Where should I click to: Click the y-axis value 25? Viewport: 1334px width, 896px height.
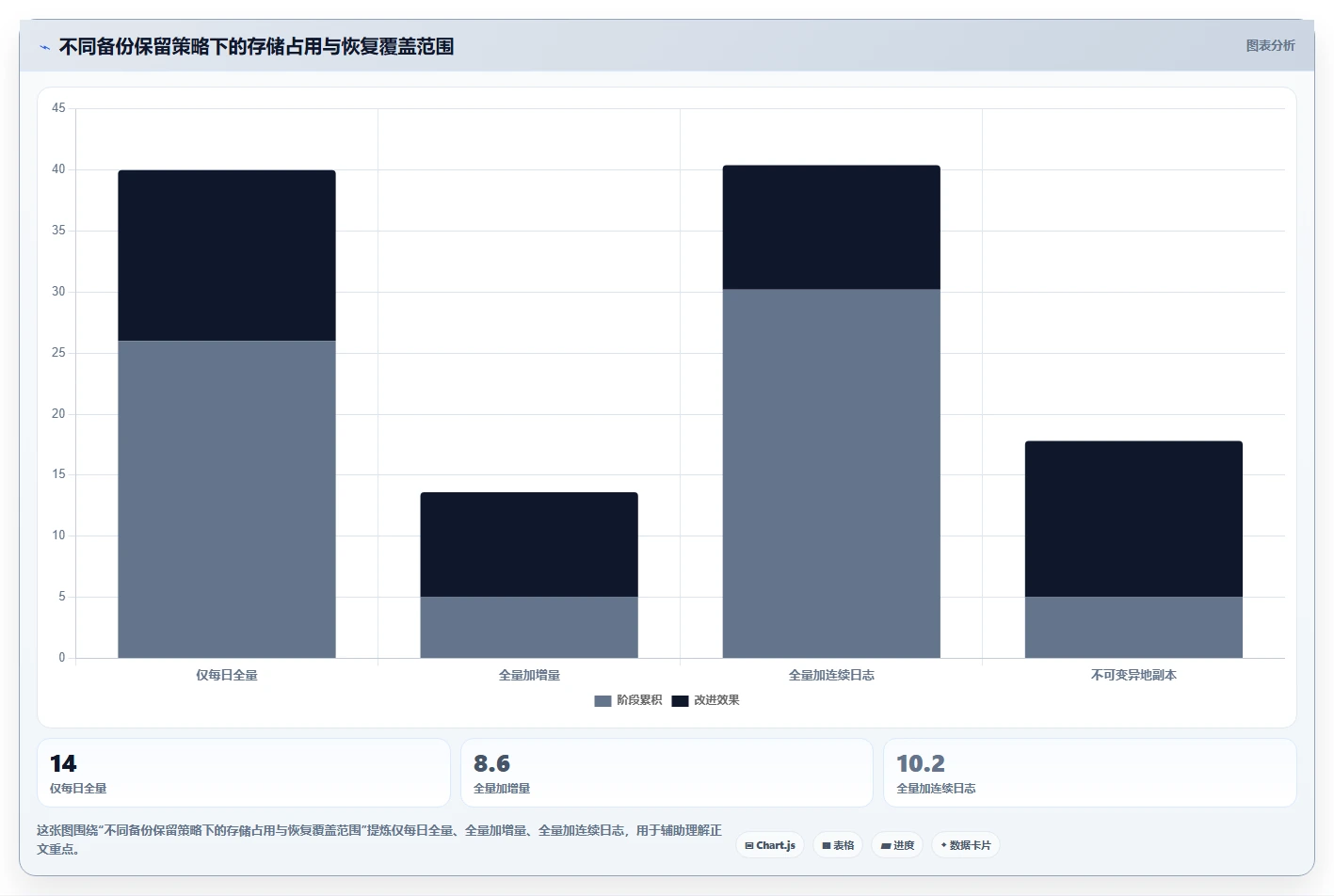pos(58,353)
